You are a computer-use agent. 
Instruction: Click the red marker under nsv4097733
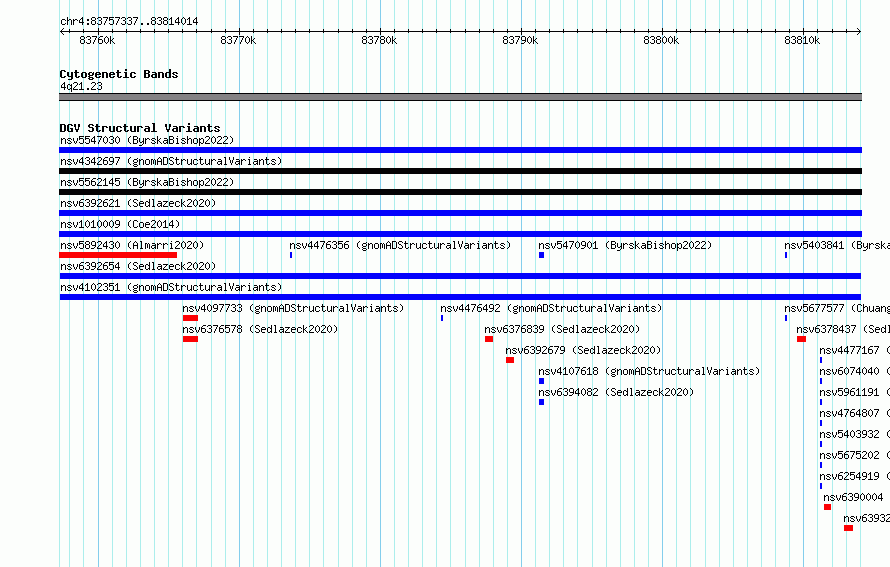point(190,318)
